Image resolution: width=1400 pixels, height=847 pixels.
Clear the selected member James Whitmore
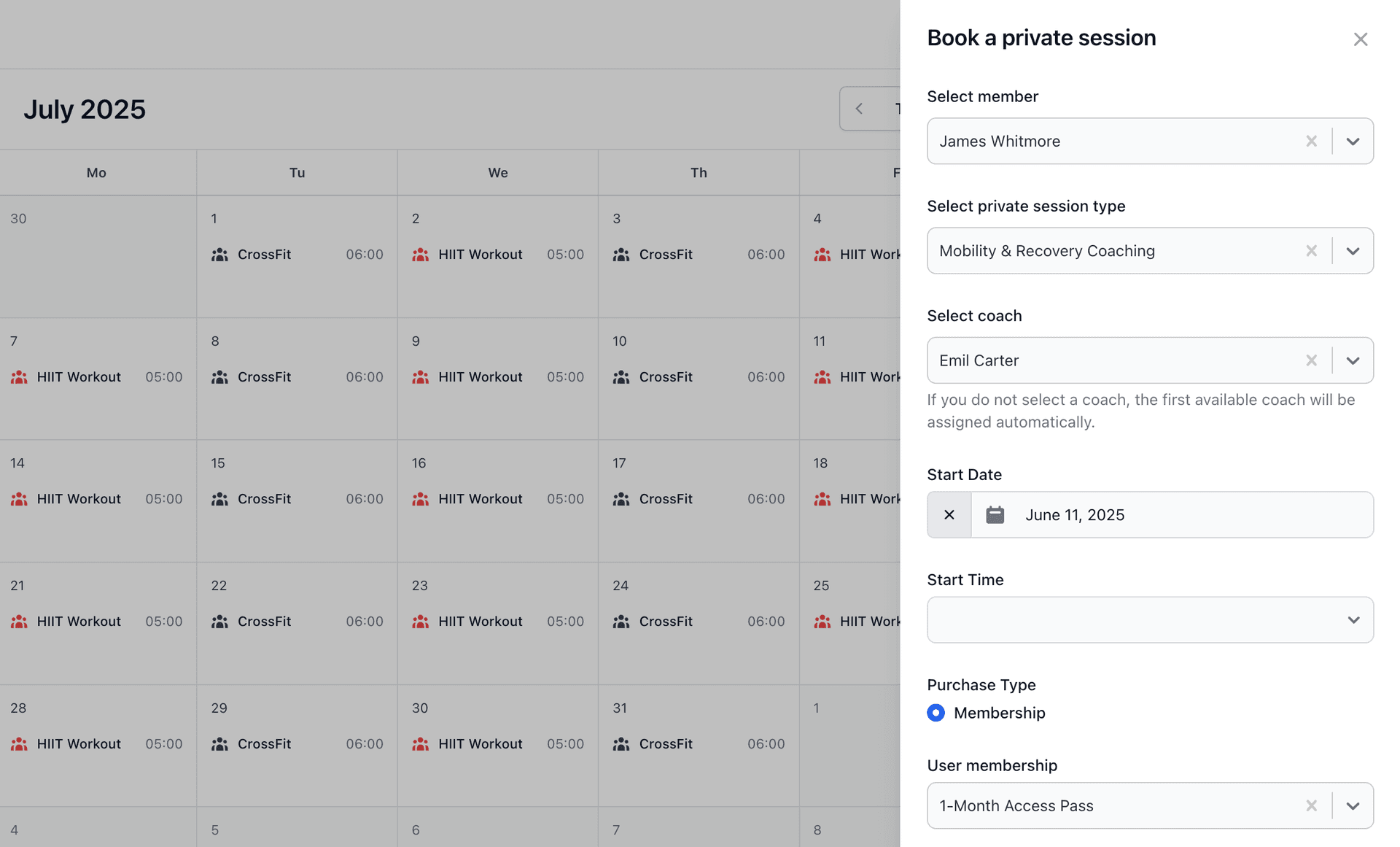click(x=1312, y=141)
